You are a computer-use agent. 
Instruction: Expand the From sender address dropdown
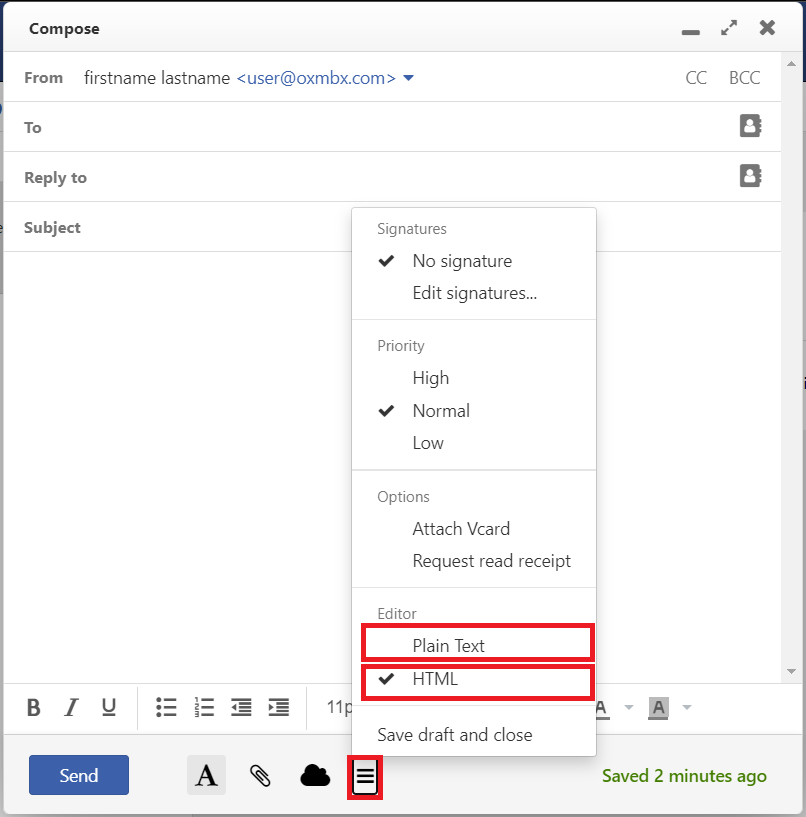[408, 78]
